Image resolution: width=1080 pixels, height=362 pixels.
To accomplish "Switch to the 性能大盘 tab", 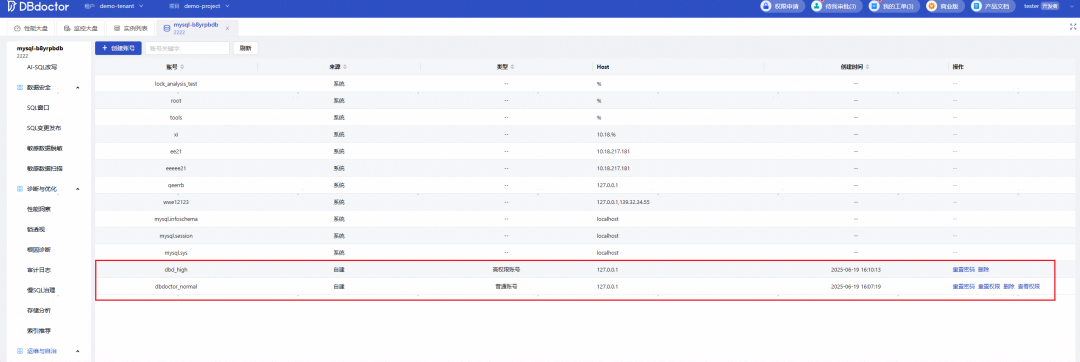I will coord(30,28).
